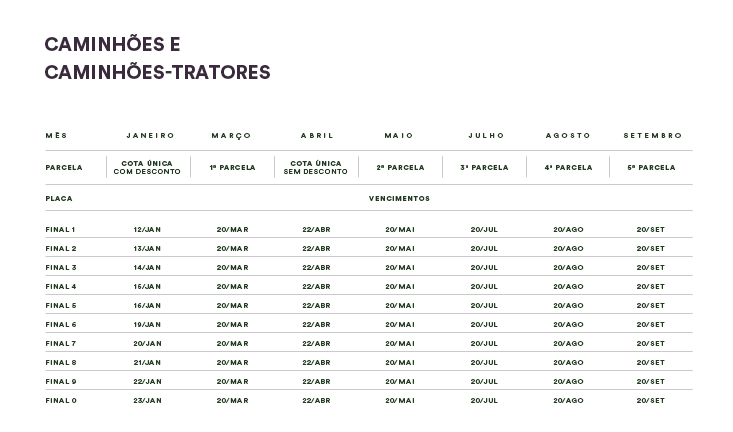The image size is (733, 432).
Task: Click the 5ª Parcela header cell
Action: [x=651, y=168]
